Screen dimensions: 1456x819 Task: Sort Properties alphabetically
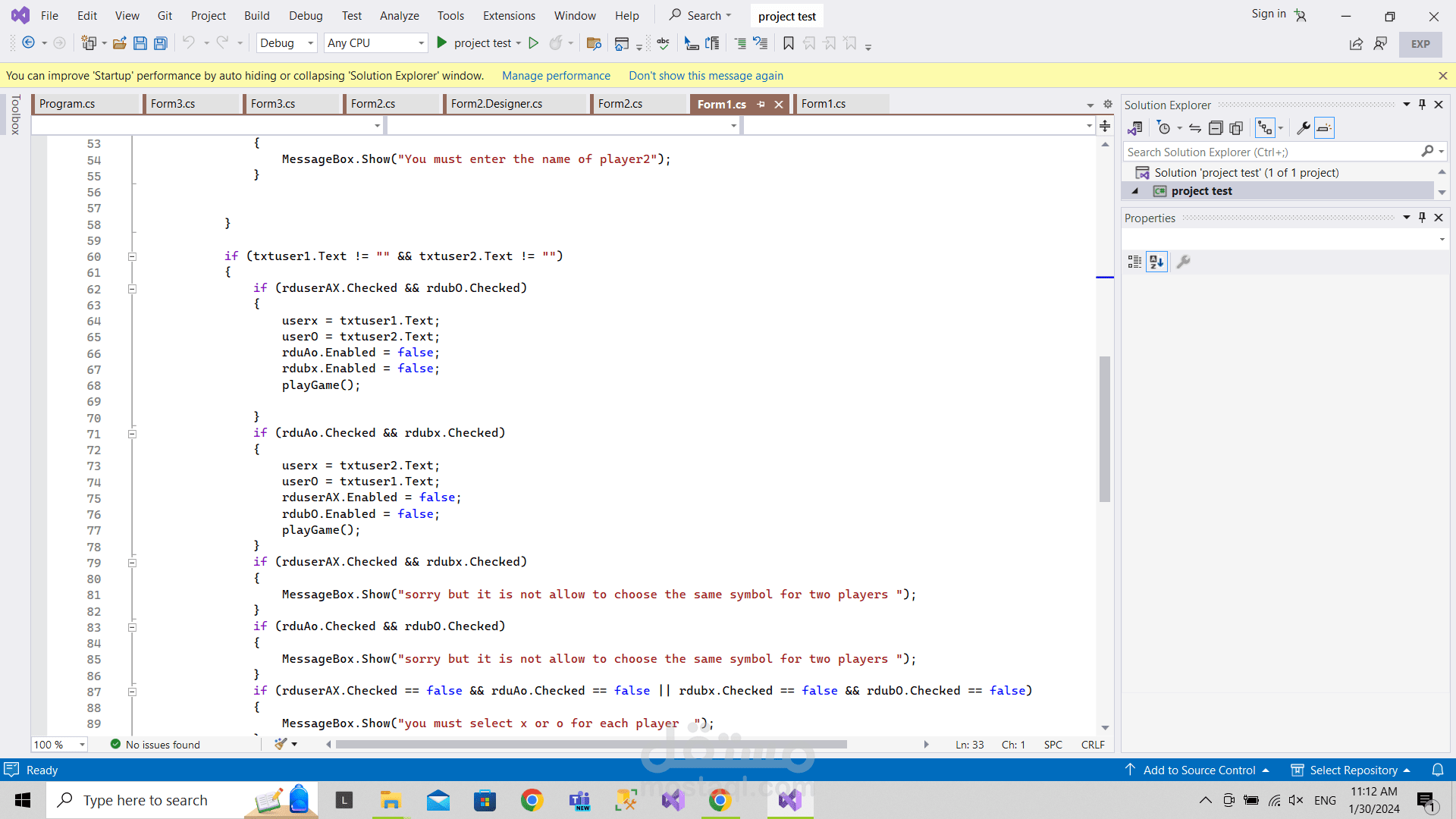(1156, 262)
